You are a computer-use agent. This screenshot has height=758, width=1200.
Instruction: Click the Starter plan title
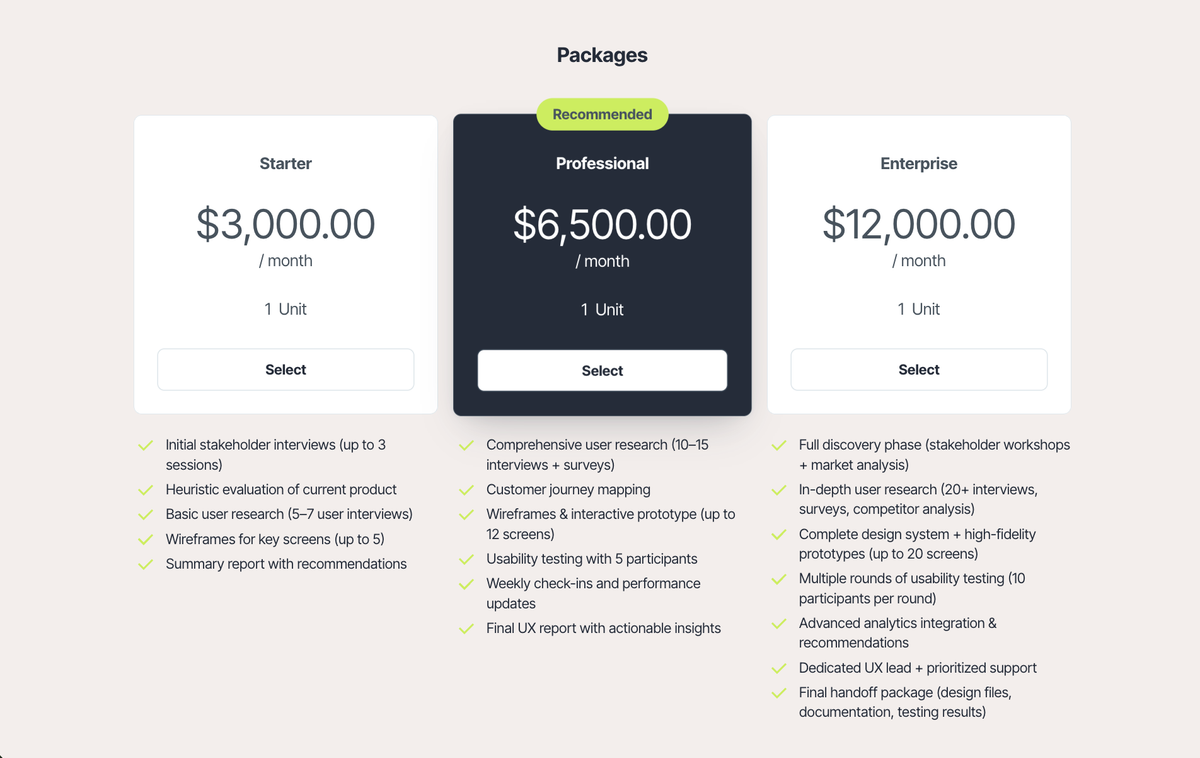(x=285, y=163)
